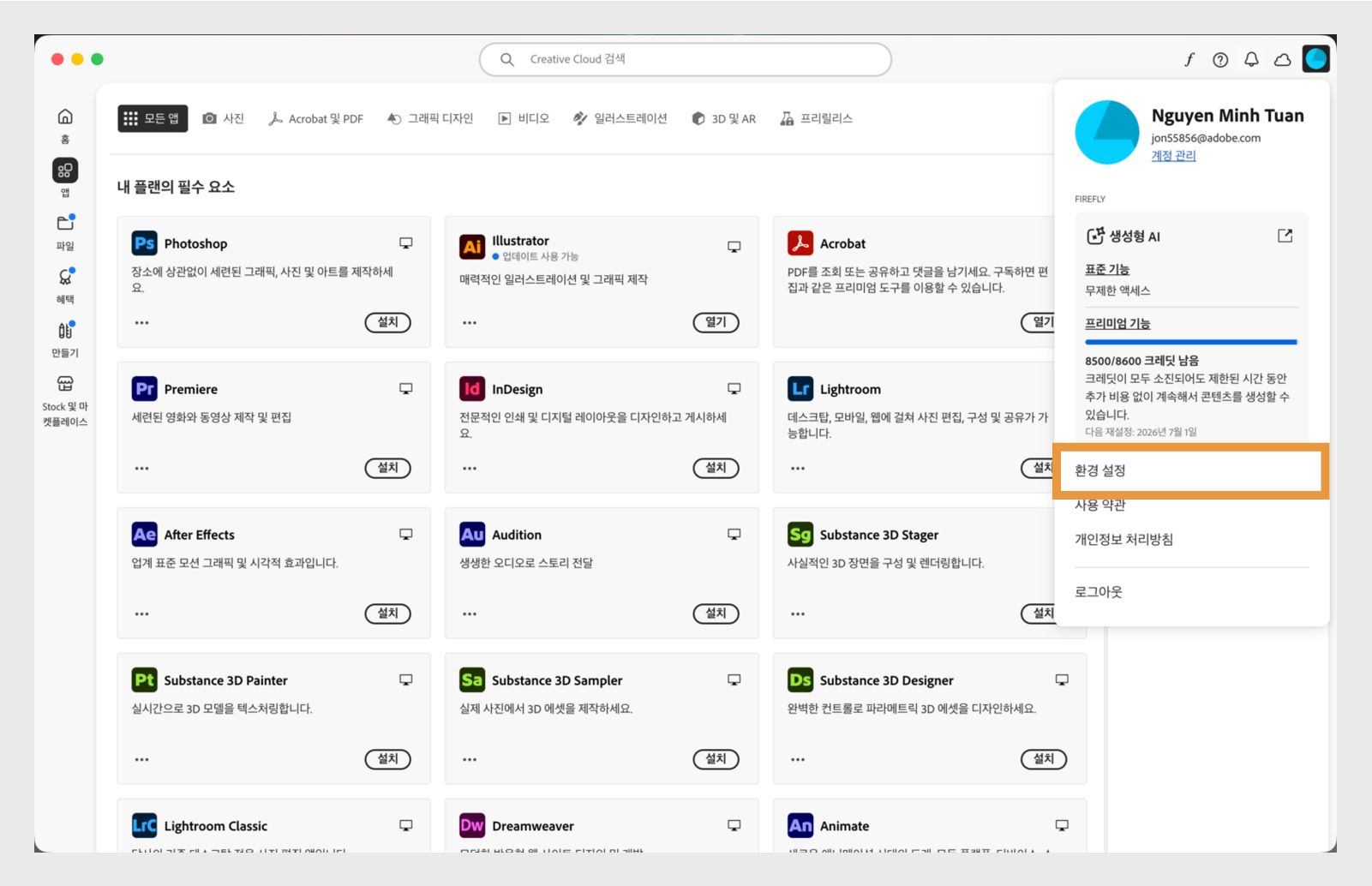
Task: Open more options for Lightroom
Action: (798, 469)
